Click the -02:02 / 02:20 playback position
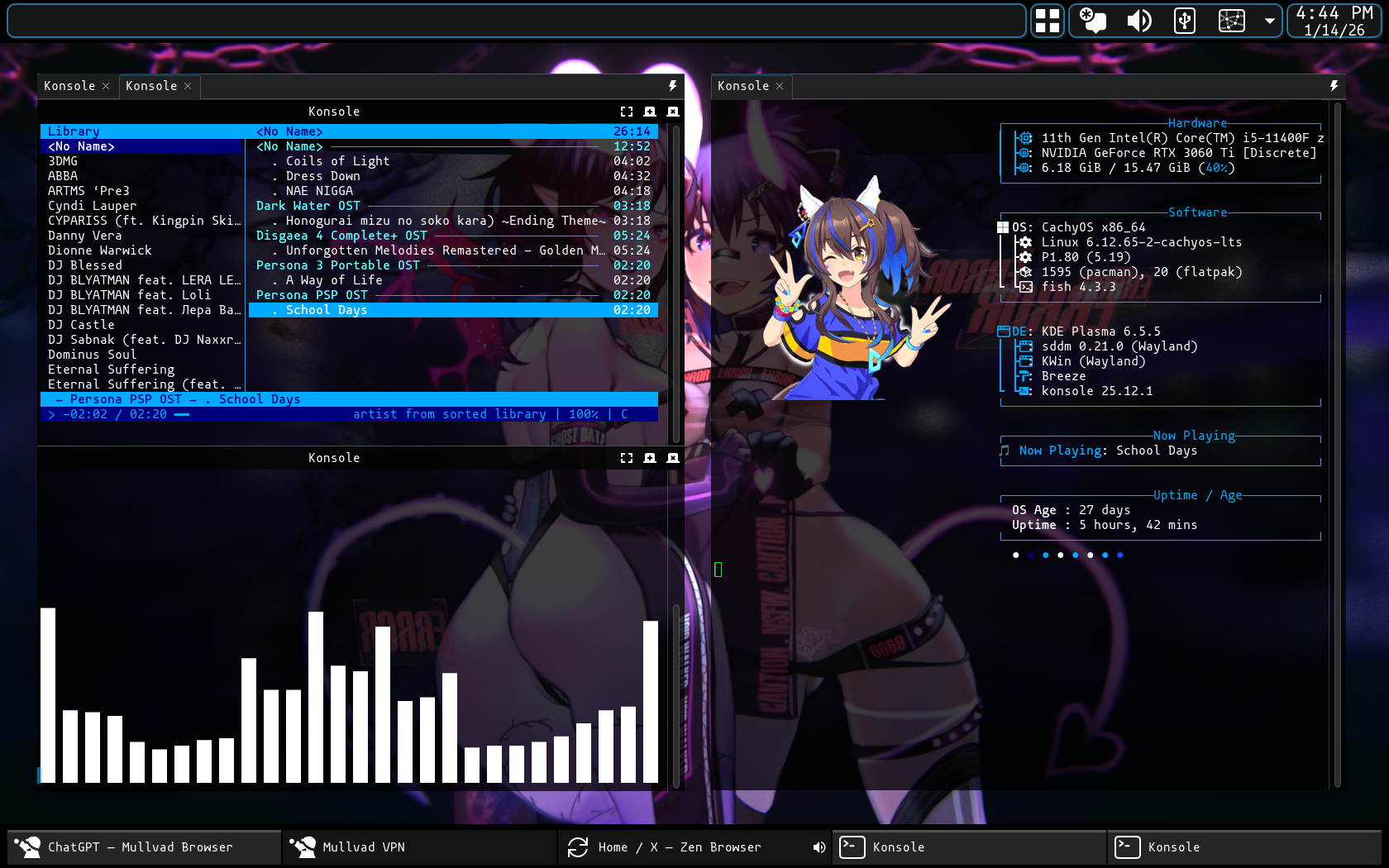Image resolution: width=1389 pixels, height=868 pixels. pyautogui.click(x=114, y=414)
